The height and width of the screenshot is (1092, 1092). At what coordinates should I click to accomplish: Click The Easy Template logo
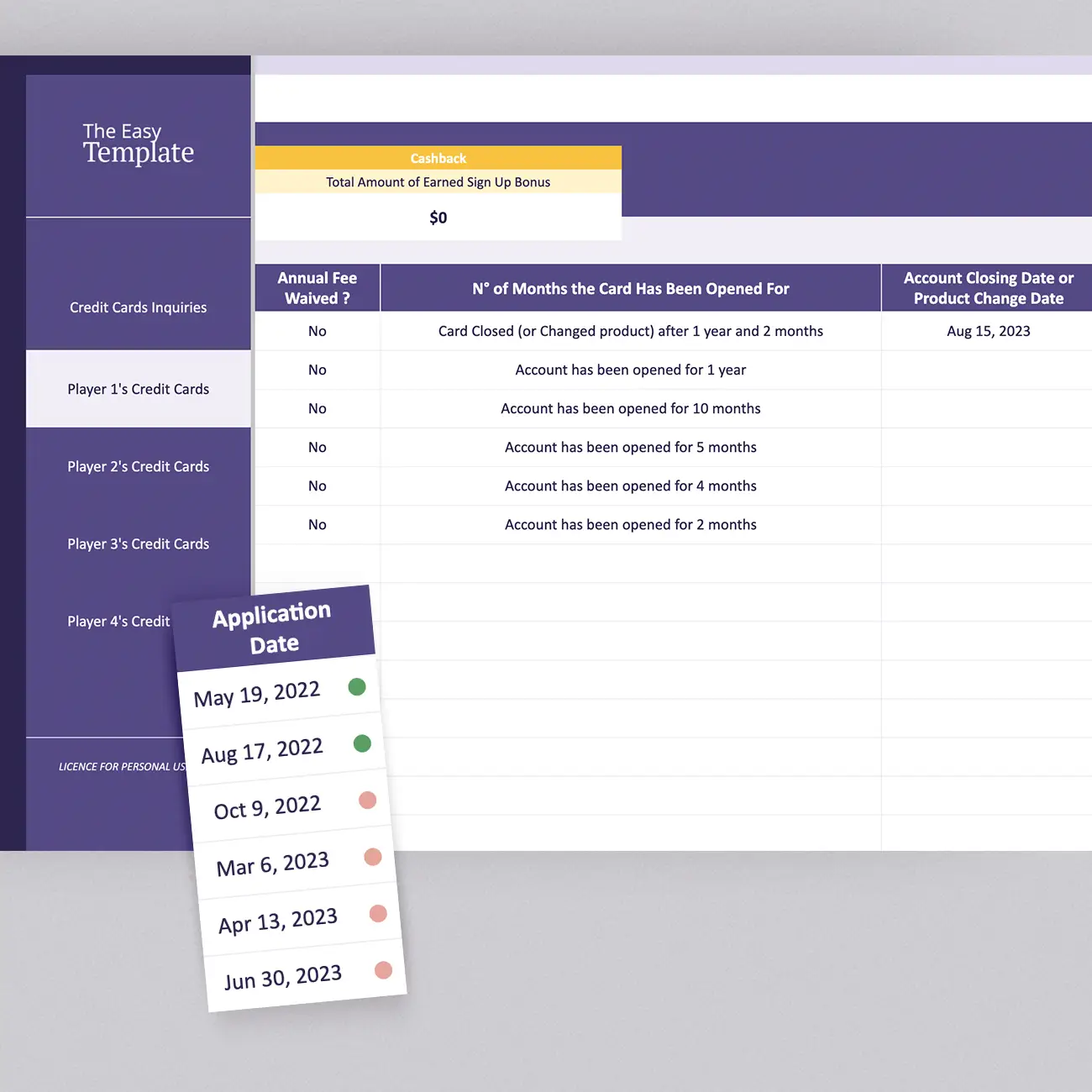click(139, 144)
